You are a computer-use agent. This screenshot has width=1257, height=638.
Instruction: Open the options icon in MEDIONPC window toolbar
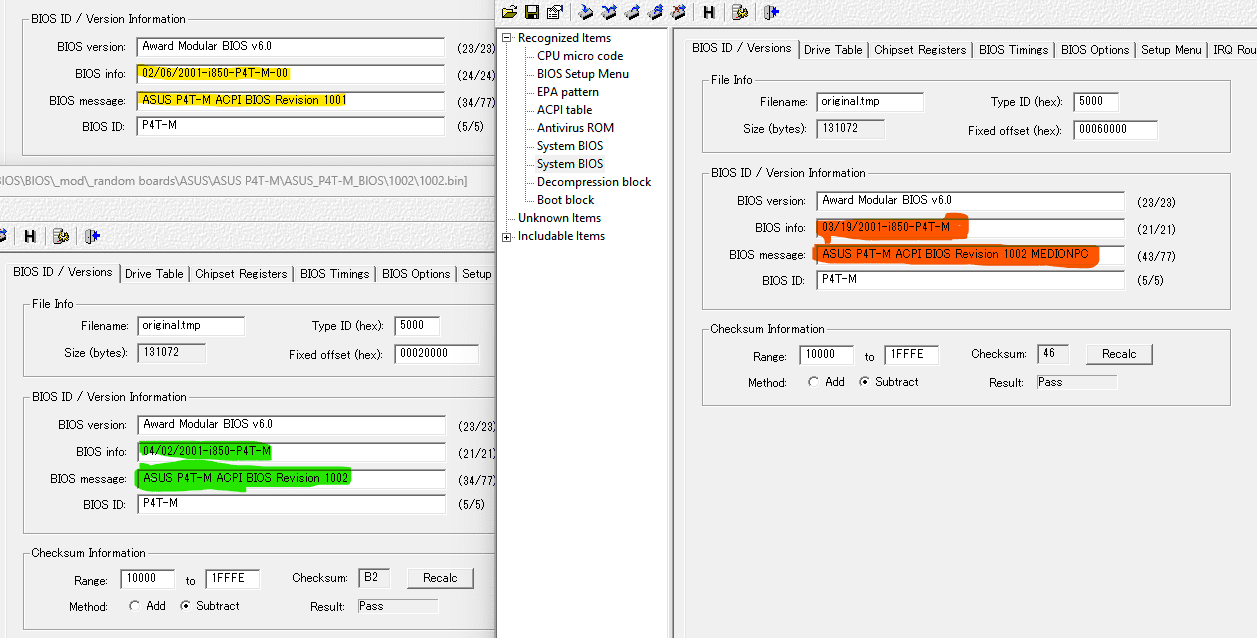pyautogui.click(x=740, y=12)
